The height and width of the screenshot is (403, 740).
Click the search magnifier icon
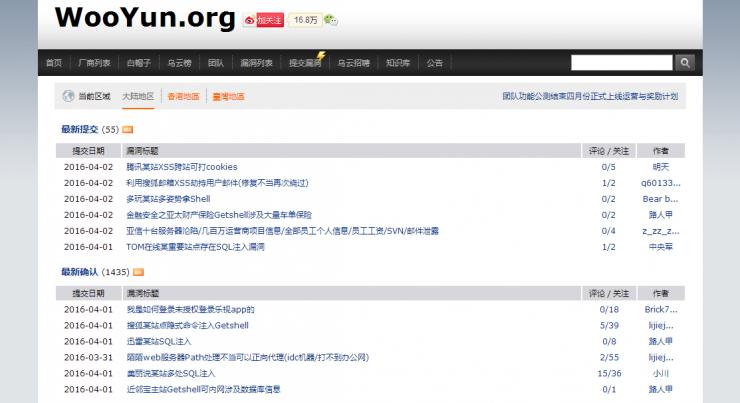tap(685, 62)
